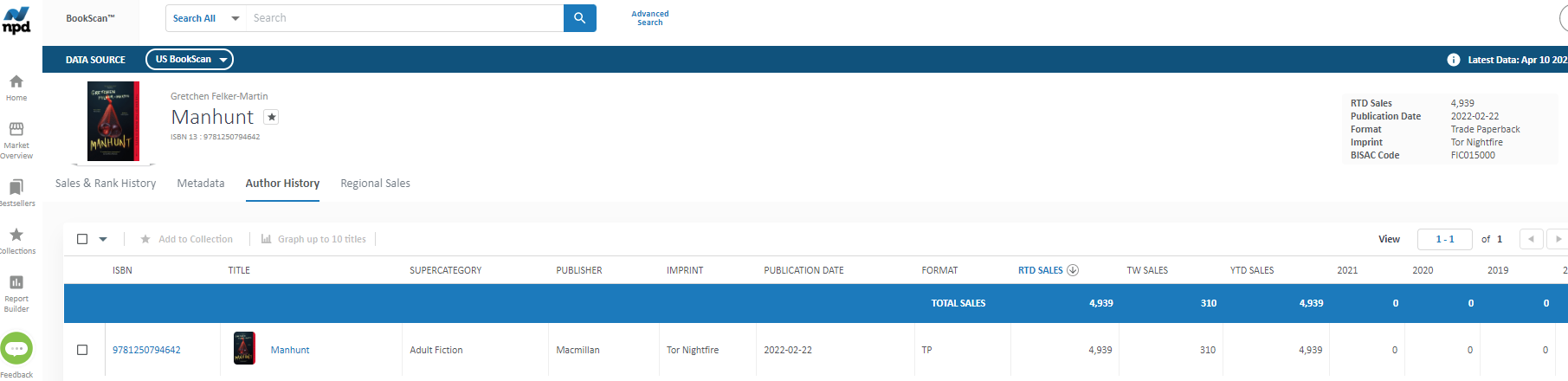Expand the Search All dropdown
Screen dimensions: 1568x381
[x=205, y=18]
